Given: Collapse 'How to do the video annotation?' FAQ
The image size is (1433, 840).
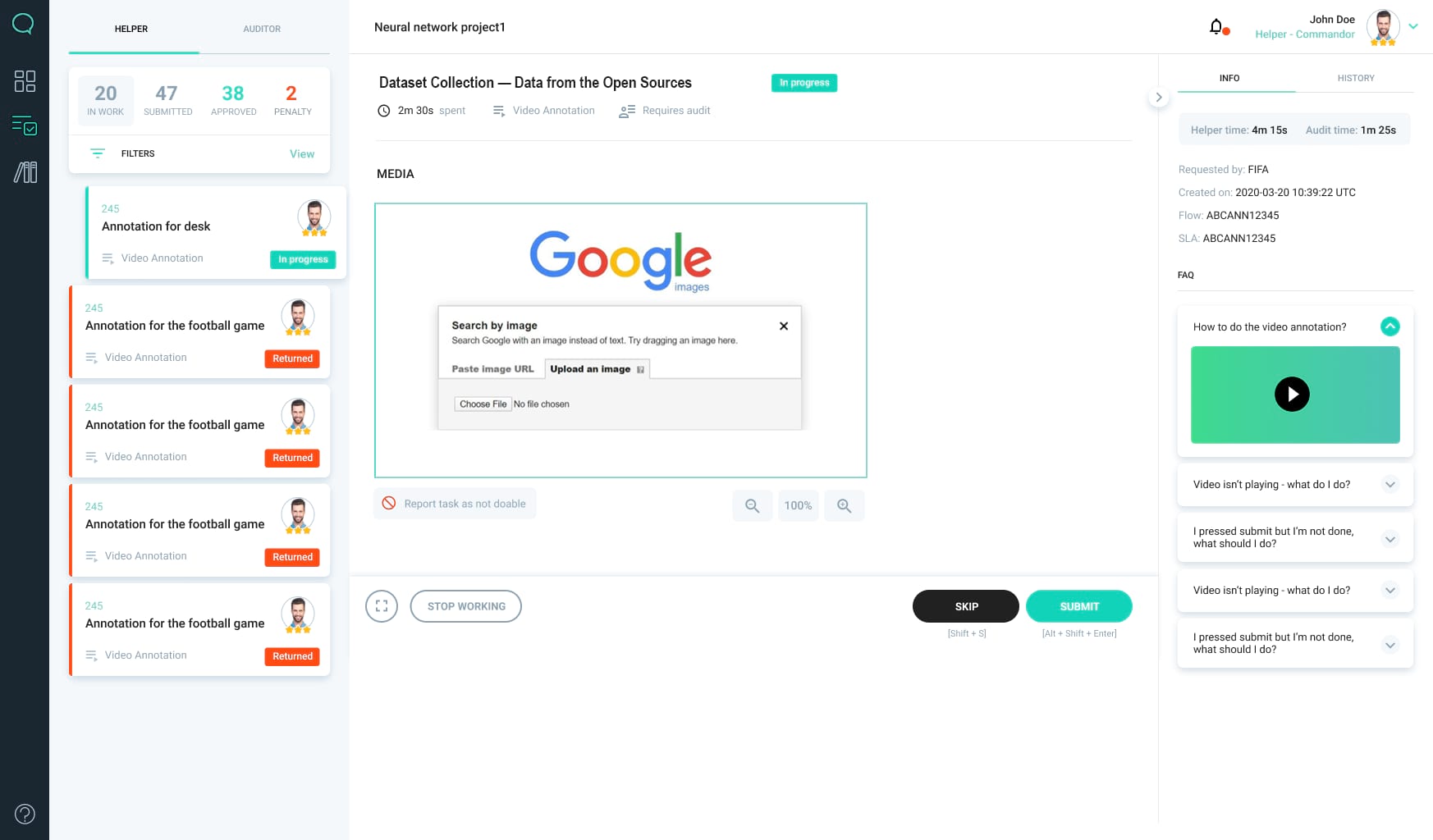Looking at the screenshot, I should [x=1390, y=326].
